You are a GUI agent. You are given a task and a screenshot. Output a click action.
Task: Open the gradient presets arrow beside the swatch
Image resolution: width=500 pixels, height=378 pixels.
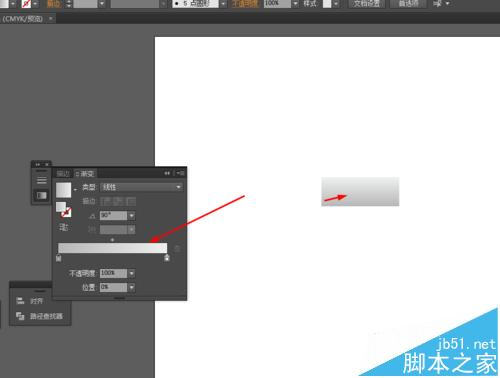(75, 190)
